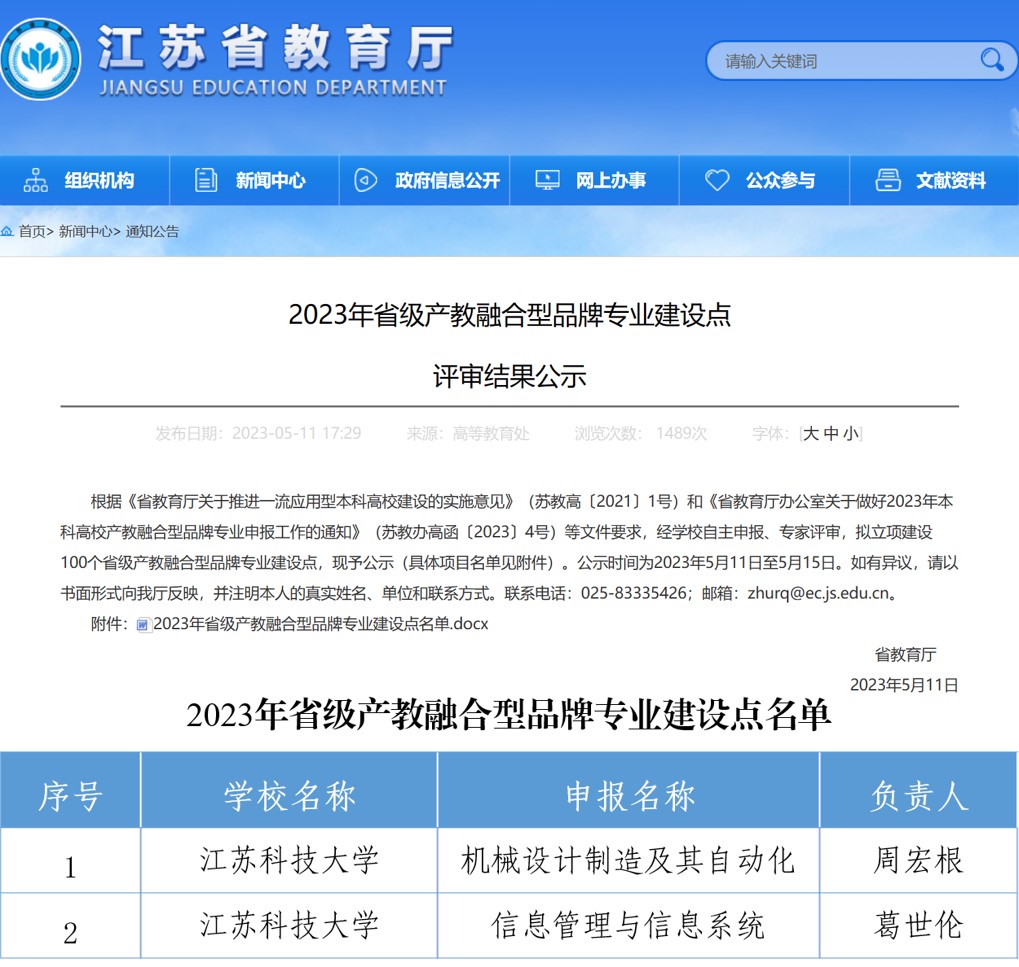The height and width of the screenshot is (967, 1019).
Task: Select the 小 font size option
Action: tap(852, 433)
